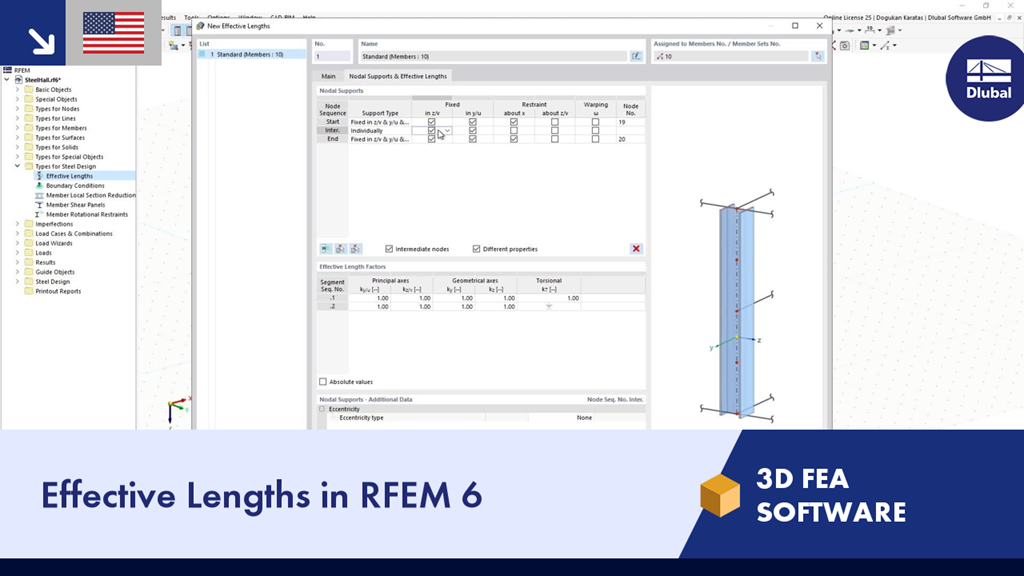
Task: Click the Support Type cell reading Individually
Action: [x=380, y=131]
